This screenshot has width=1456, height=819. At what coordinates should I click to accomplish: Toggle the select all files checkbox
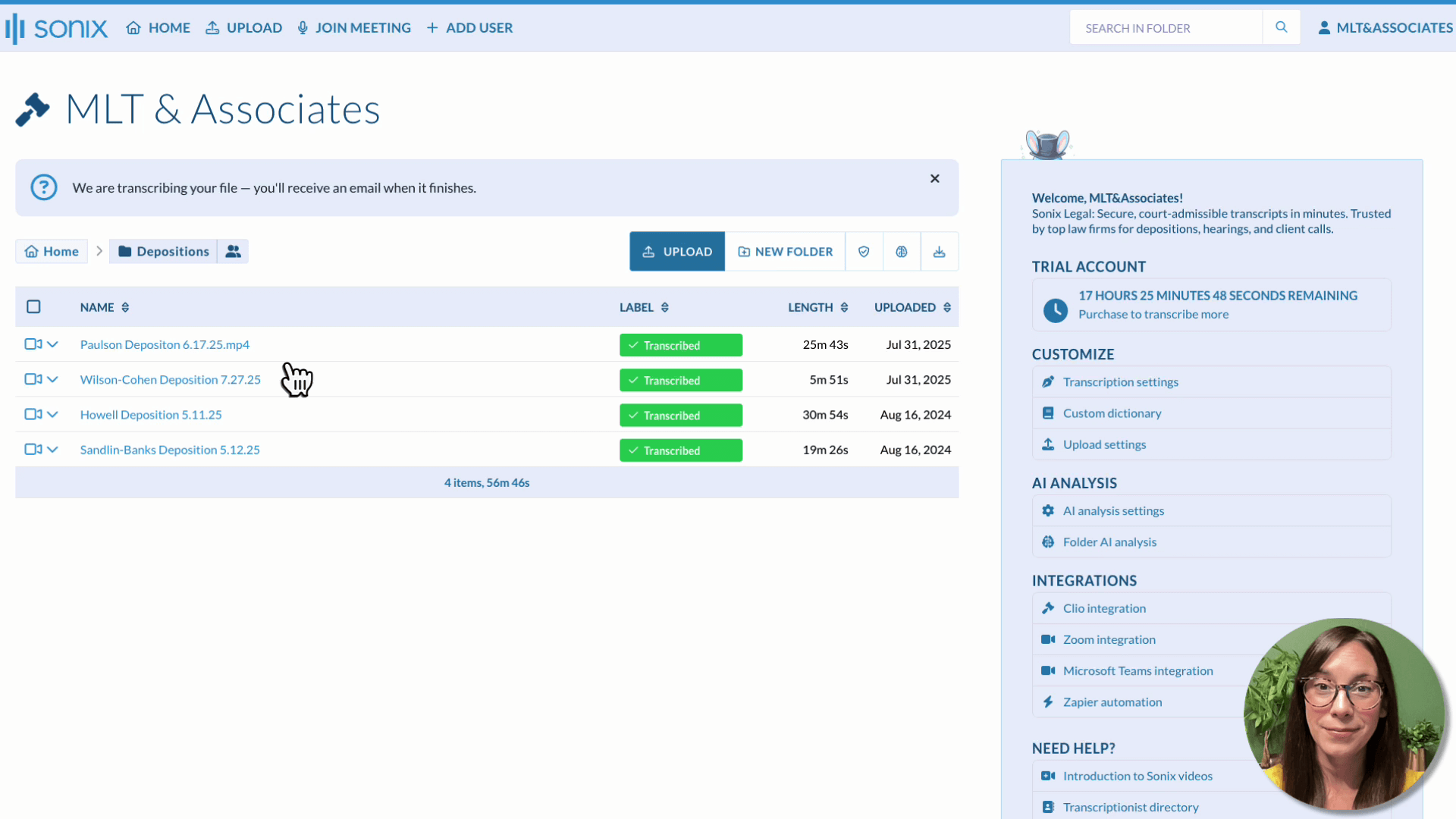click(x=33, y=307)
